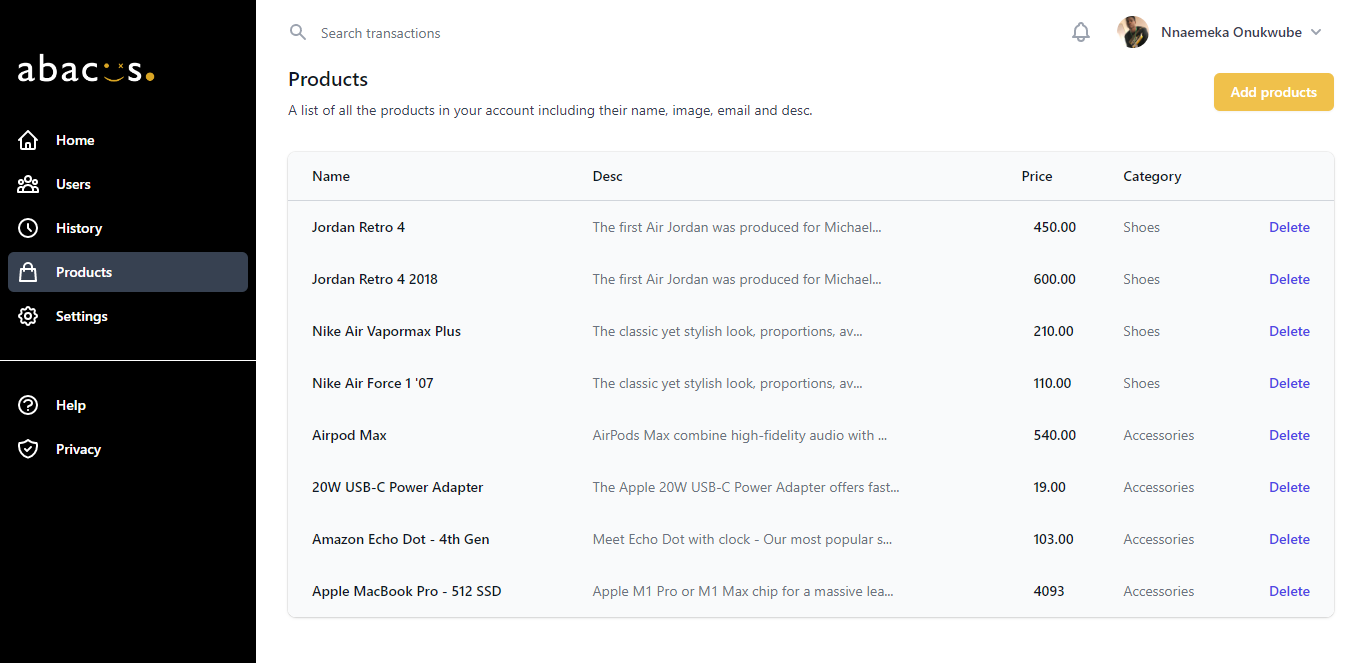1366x663 pixels.
Task: Click the Settings gear icon
Action: (x=28, y=316)
